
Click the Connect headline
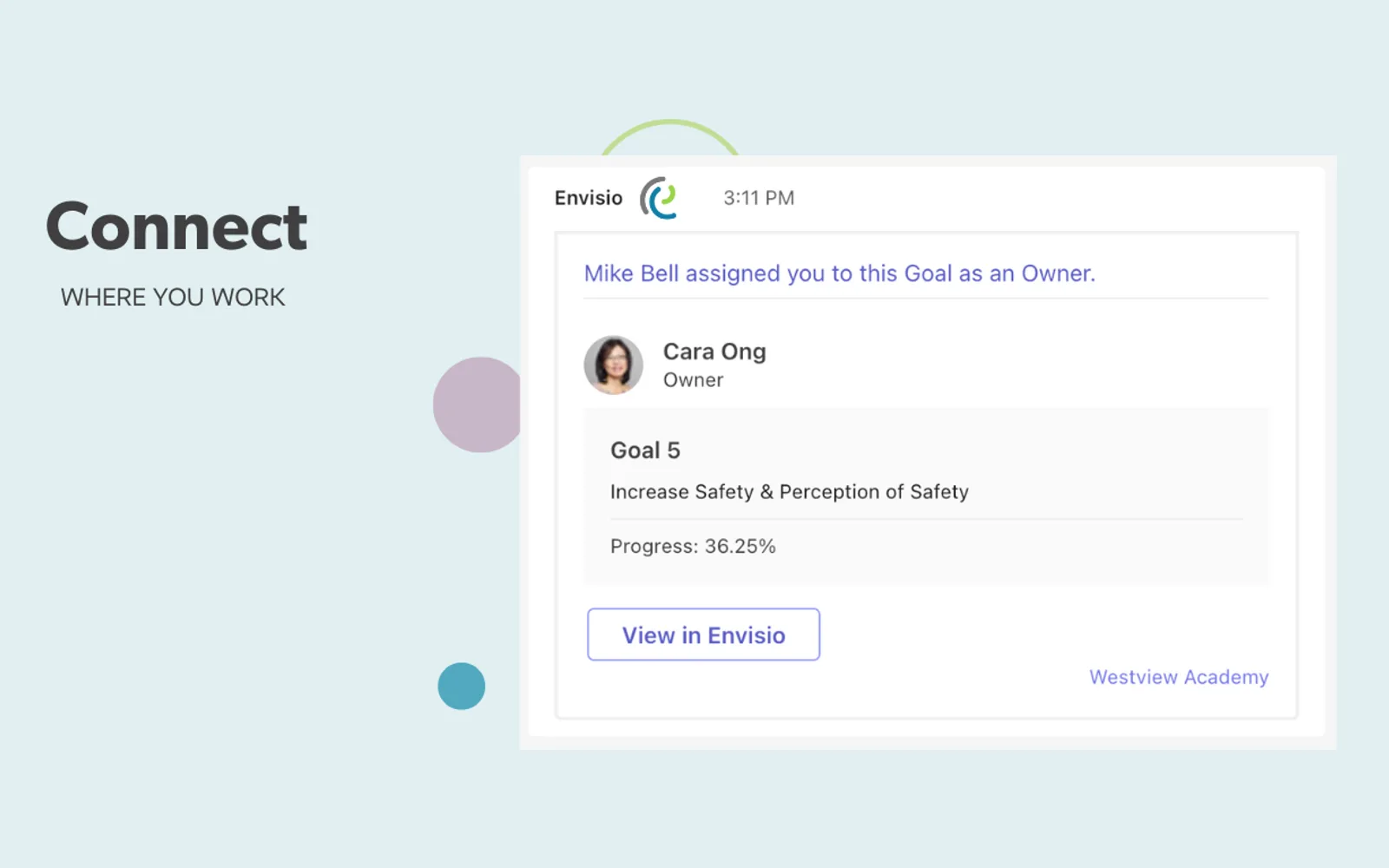(x=176, y=227)
